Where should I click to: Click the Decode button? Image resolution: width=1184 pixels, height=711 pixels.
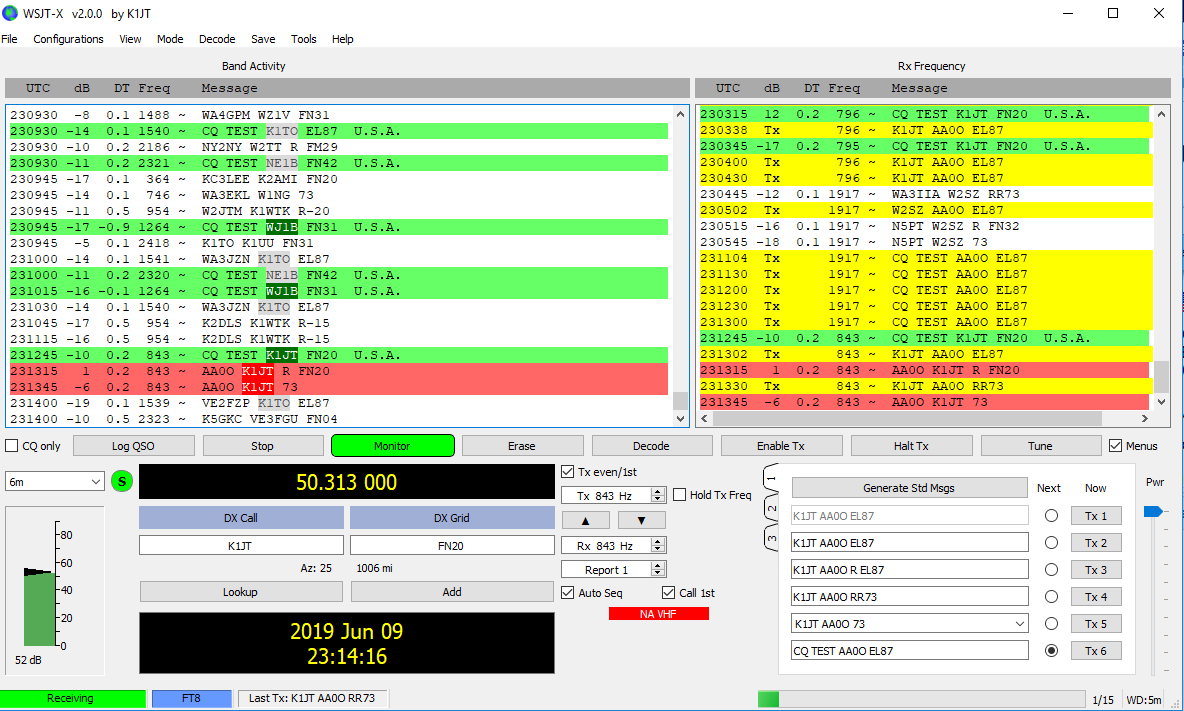[652, 446]
